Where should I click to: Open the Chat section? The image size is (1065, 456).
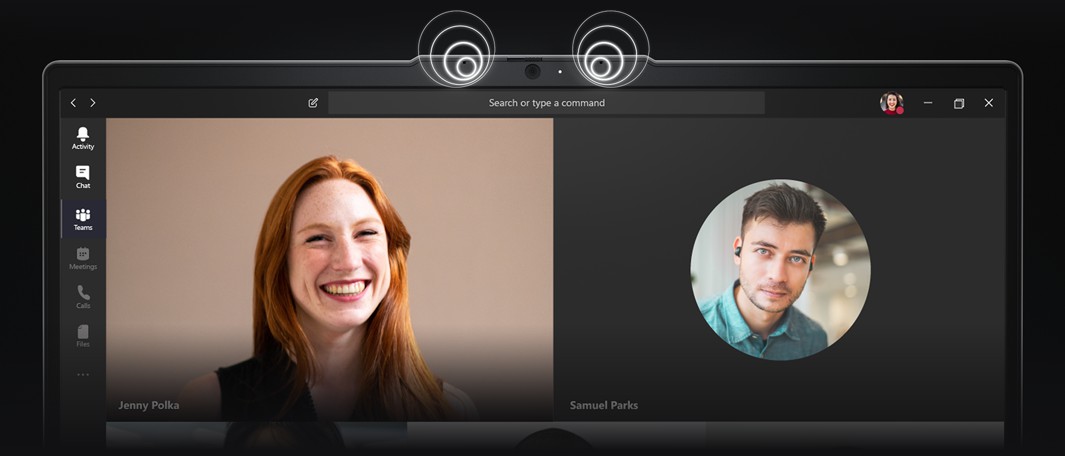pyautogui.click(x=83, y=177)
